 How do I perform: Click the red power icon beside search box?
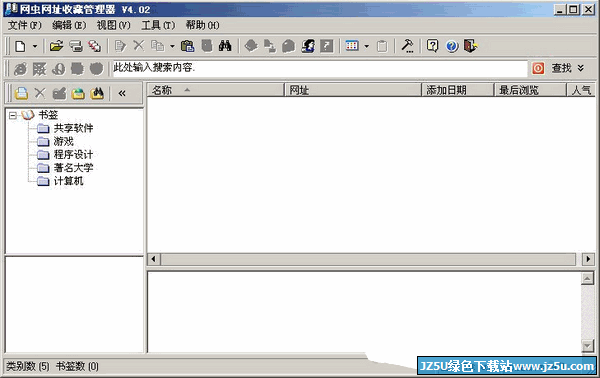pos(538,68)
